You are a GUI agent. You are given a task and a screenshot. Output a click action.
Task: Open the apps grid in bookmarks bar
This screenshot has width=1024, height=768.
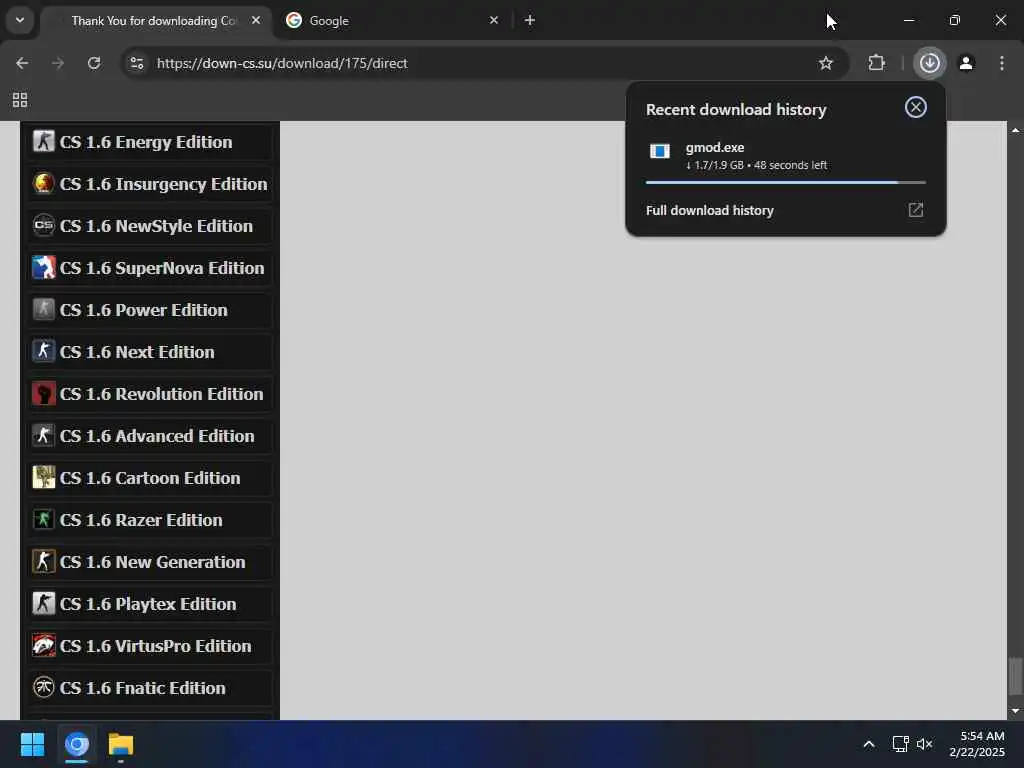(x=20, y=100)
